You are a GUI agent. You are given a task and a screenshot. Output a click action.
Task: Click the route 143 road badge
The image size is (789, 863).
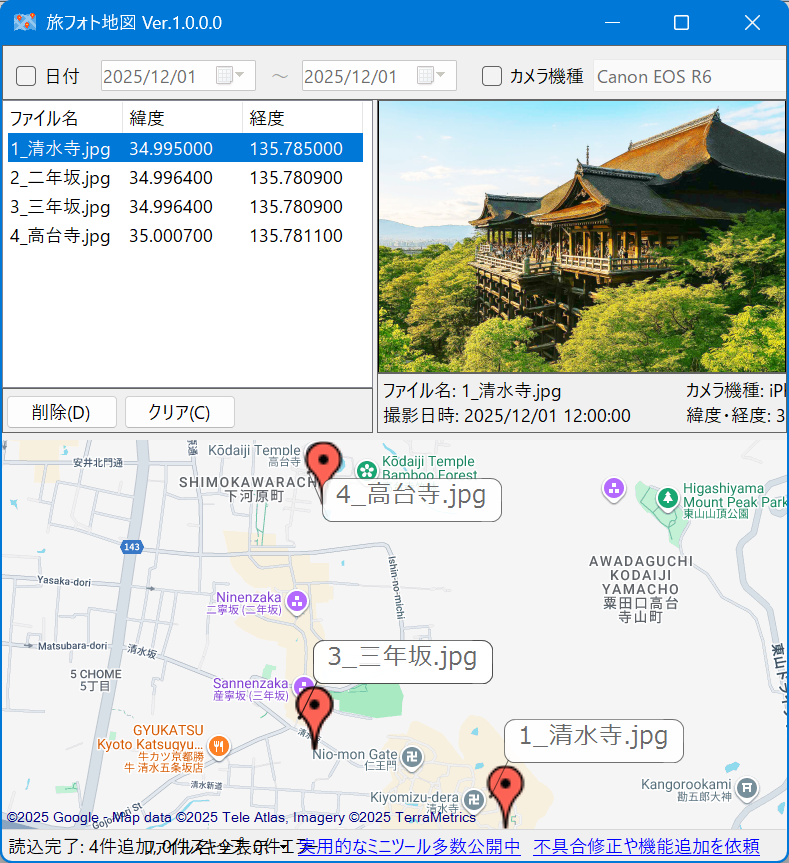[x=132, y=547]
